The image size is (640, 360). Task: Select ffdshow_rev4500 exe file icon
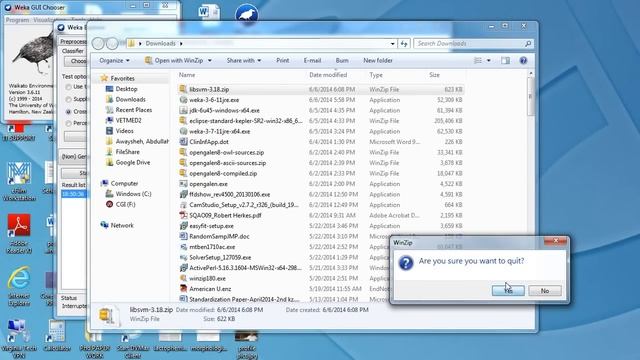(183, 194)
